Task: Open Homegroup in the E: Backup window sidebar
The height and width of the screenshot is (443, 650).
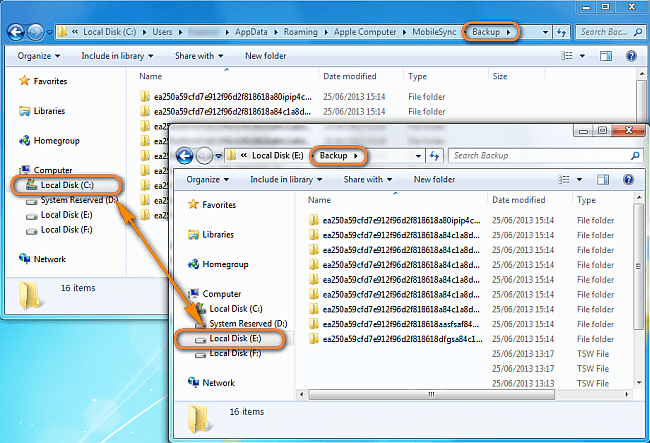Action: point(218,264)
